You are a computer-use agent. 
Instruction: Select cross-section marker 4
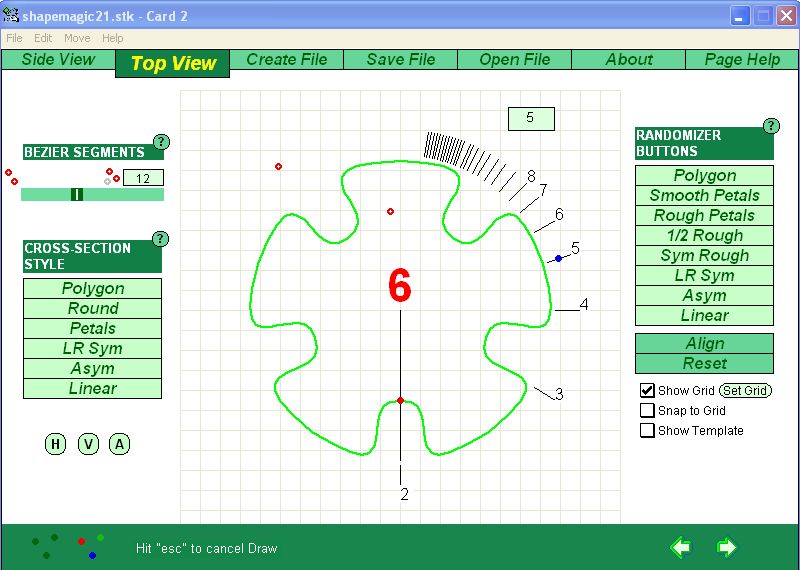584,304
